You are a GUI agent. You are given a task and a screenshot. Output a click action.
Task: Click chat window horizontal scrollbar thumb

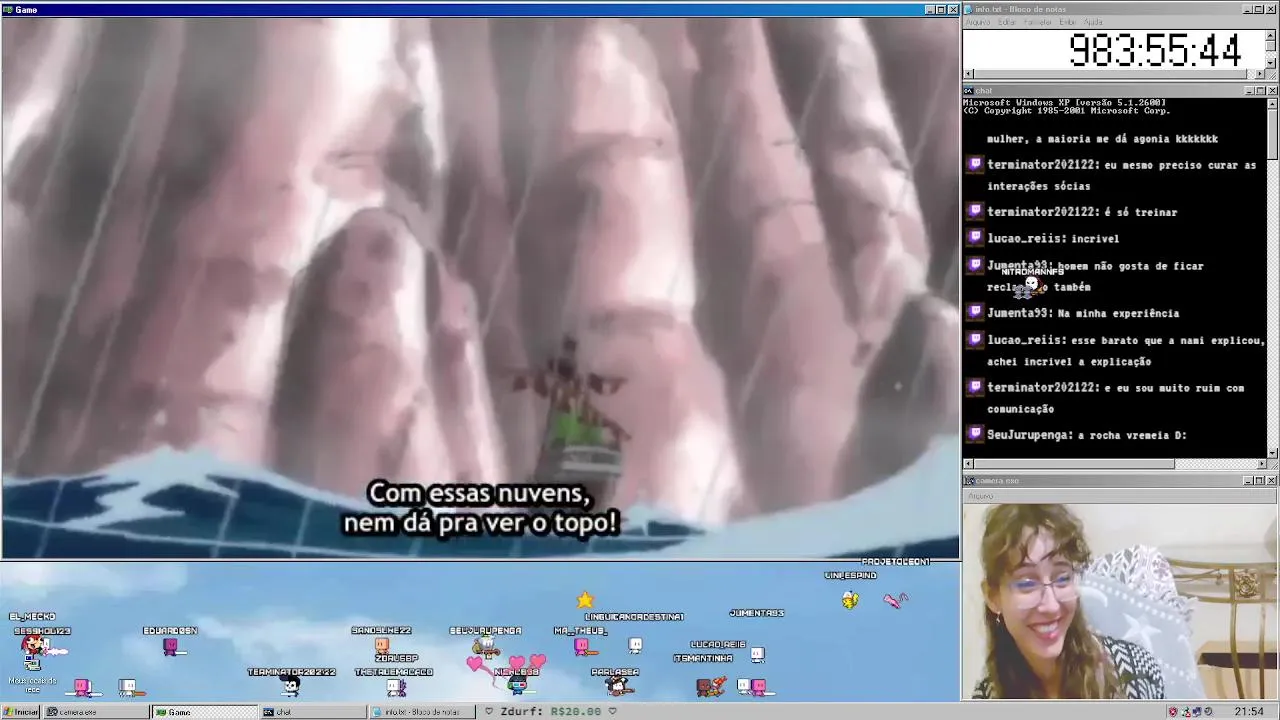coord(1074,464)
